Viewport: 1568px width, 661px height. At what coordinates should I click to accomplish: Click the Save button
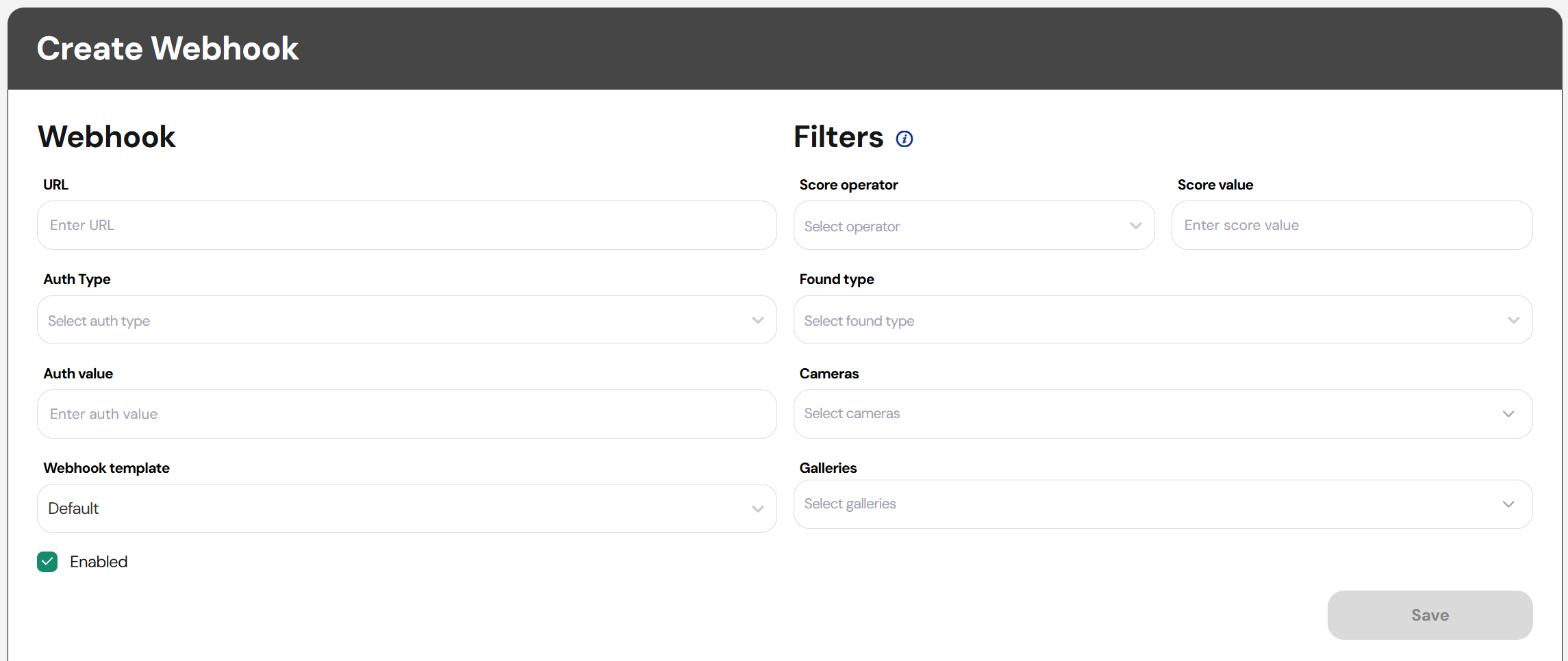click(x=1429, y=615)
